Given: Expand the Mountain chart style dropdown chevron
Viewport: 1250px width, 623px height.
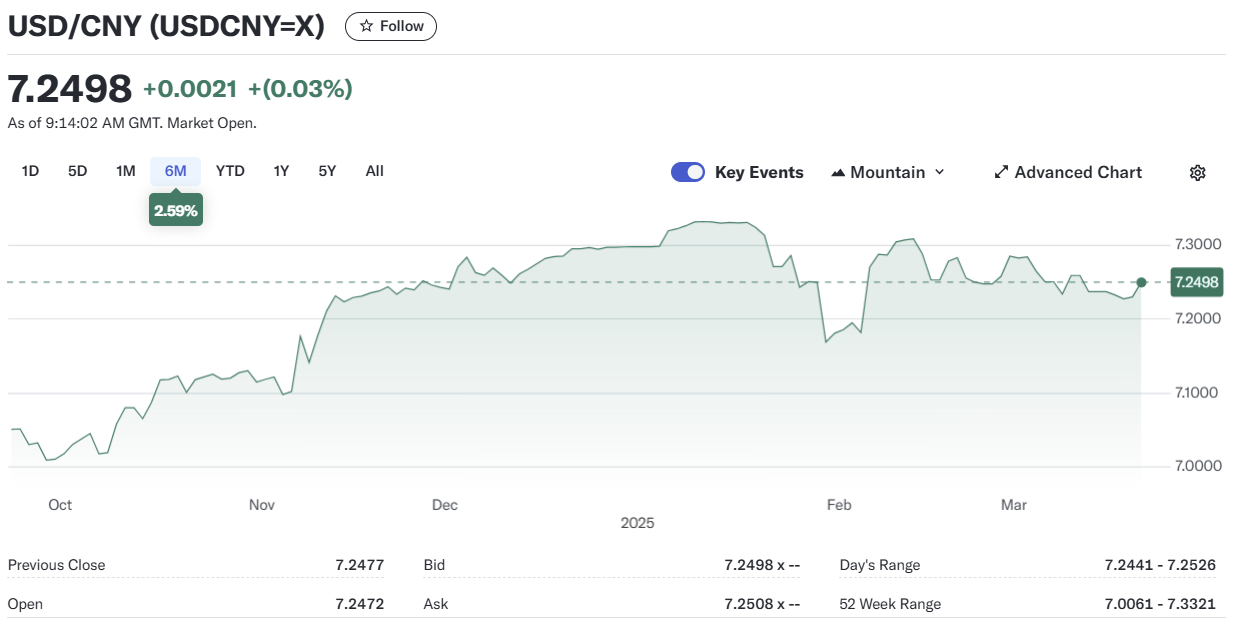Looking at the screenshot, I should (939, 173).
